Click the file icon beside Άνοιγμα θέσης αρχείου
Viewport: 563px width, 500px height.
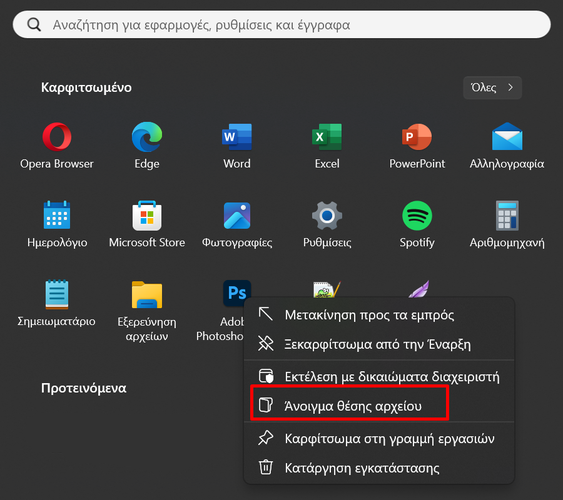(266, 405)
